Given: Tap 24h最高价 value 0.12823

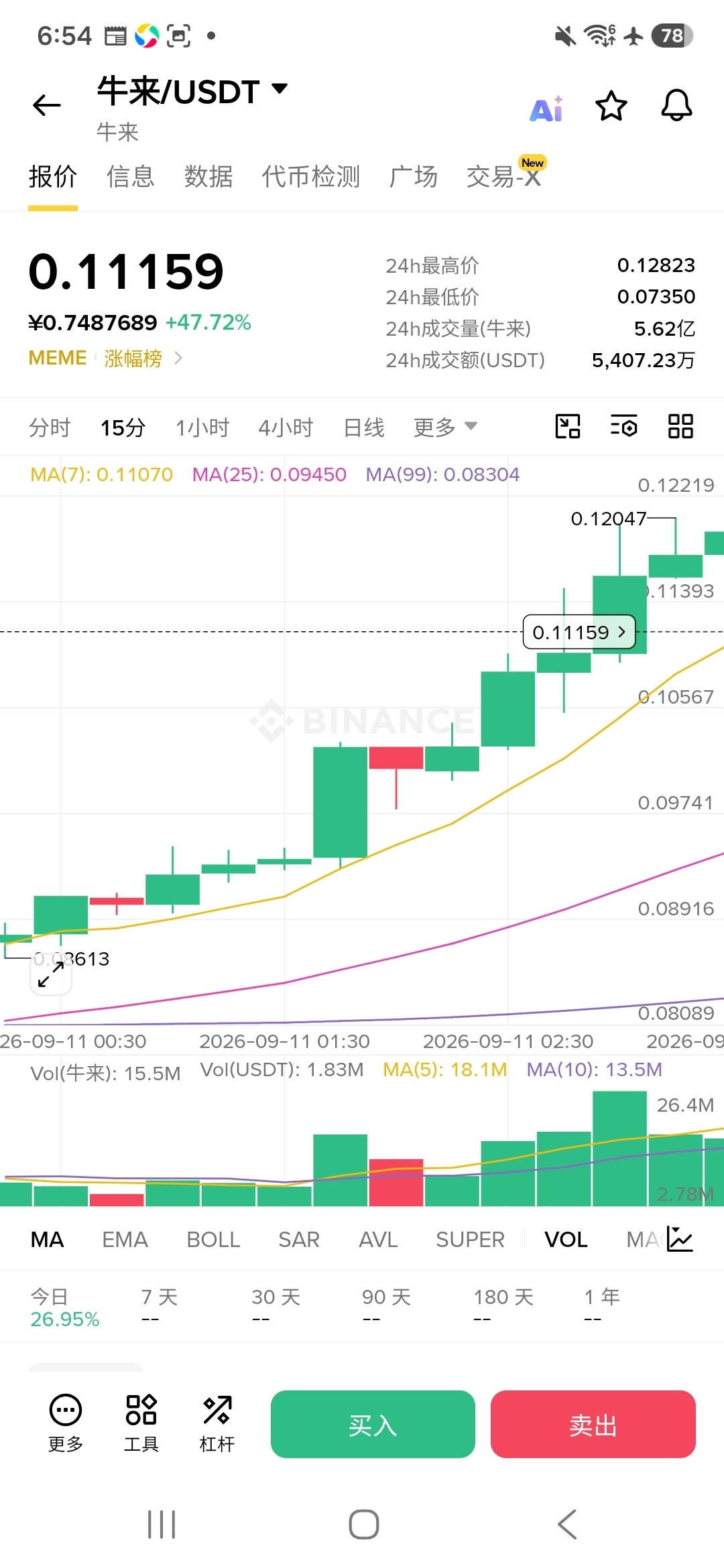Looking at the screenshot, I should pyautogui.click(x=656, y=265).
